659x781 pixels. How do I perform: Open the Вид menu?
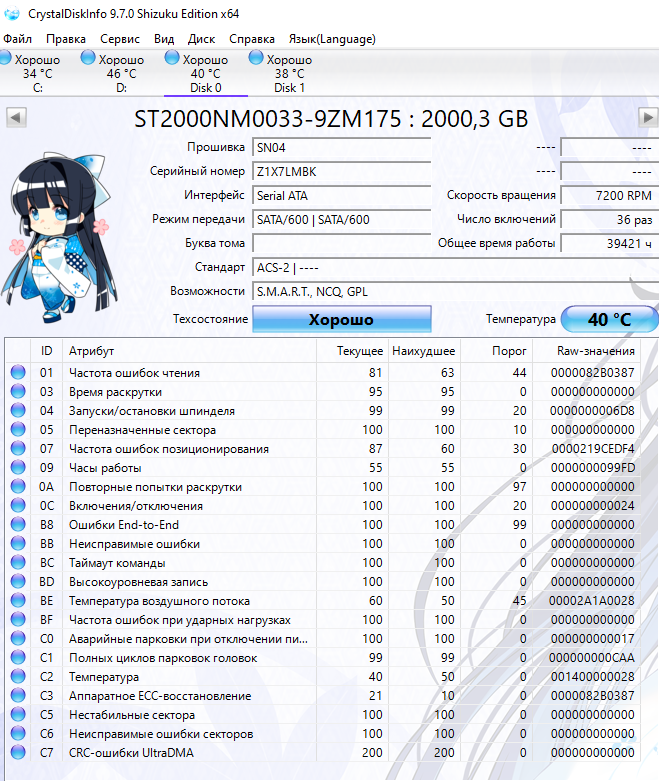(164, 39)
